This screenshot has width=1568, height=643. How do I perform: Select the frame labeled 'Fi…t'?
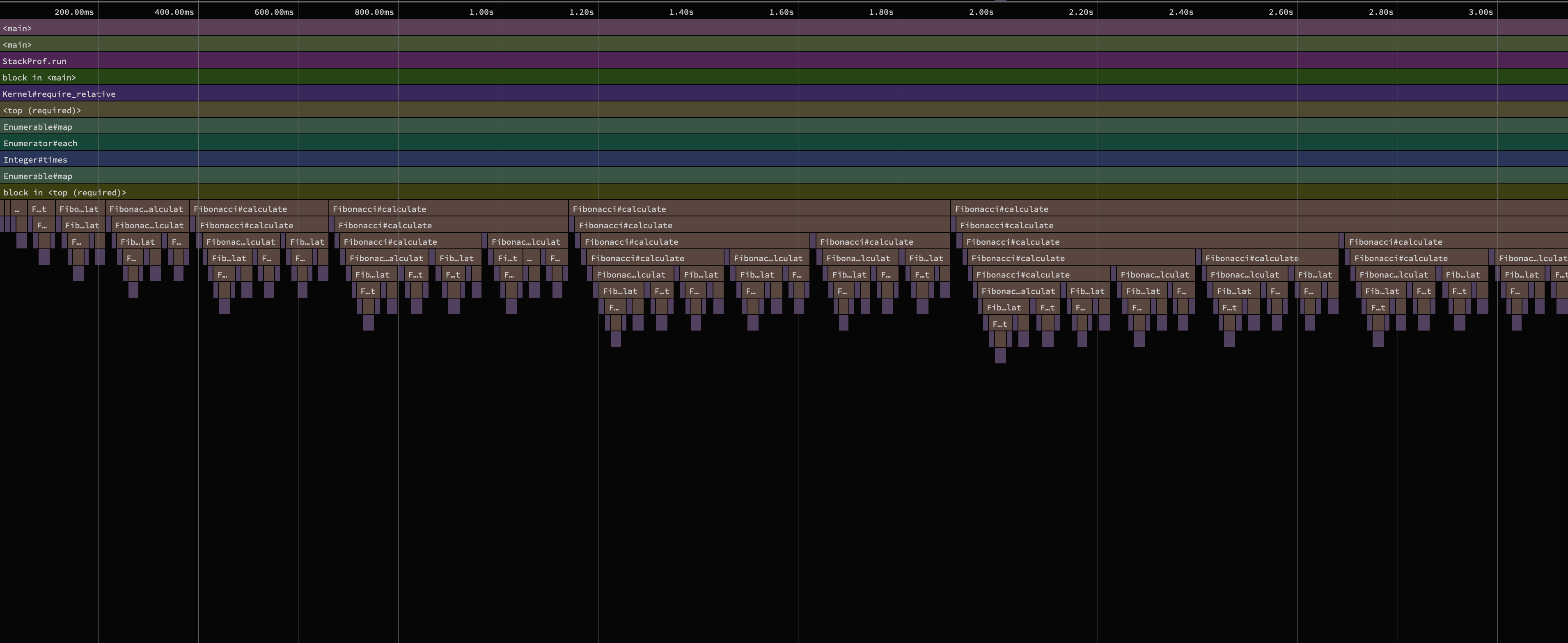[x=508, y=258]
